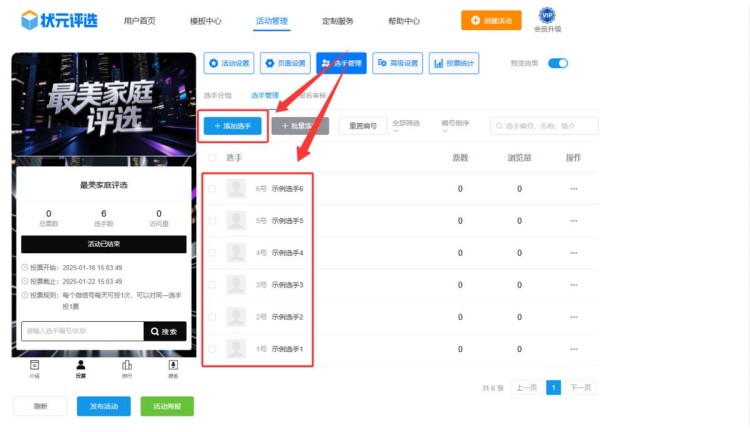Check the select-all checkbox in table header

point(211,158)
